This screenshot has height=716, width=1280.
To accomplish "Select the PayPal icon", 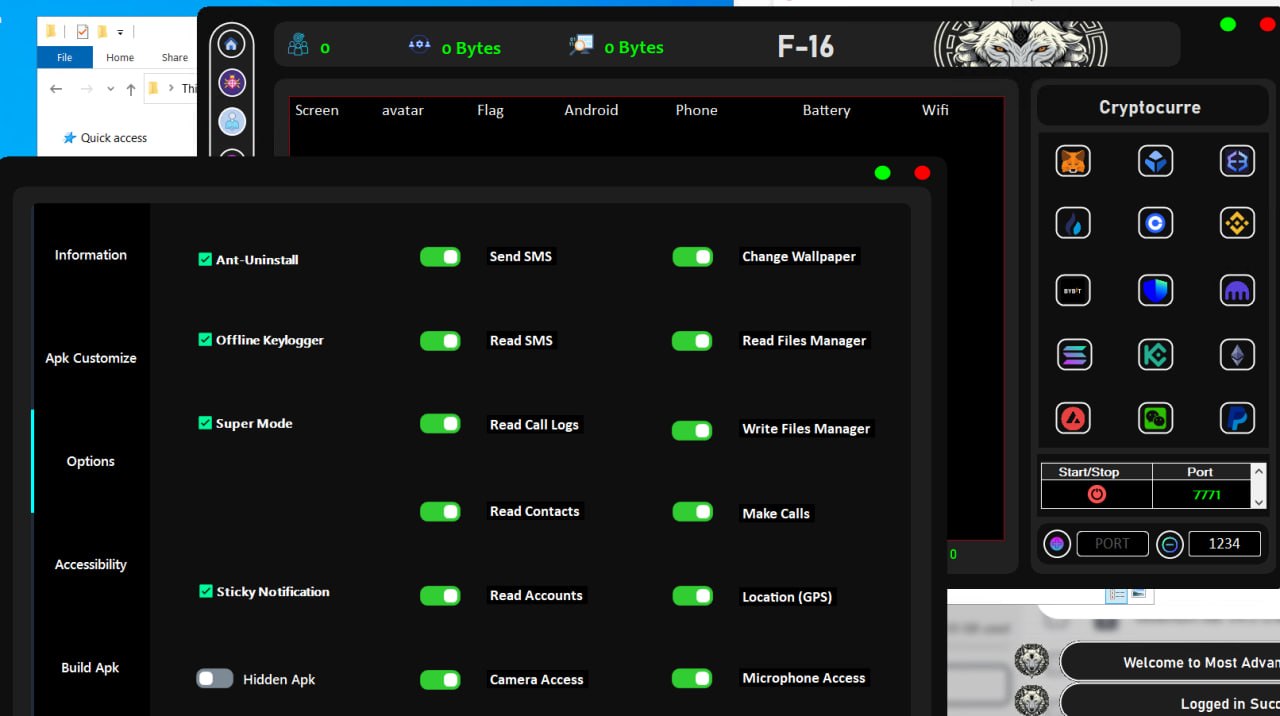I will 1238,418.
